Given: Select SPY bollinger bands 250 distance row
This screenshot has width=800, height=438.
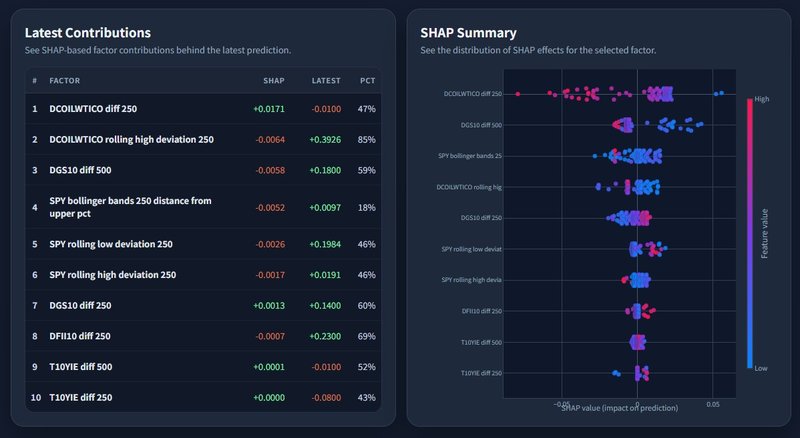Looking at the screenshot, I should pos(203,207).
